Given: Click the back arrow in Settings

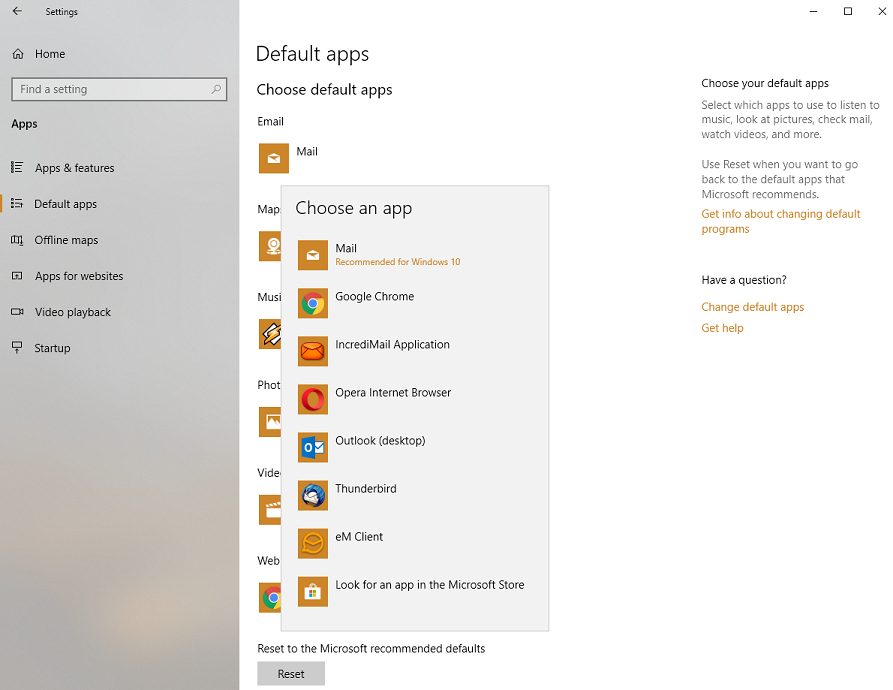Looking at the screenshot, I should [17, 11].
